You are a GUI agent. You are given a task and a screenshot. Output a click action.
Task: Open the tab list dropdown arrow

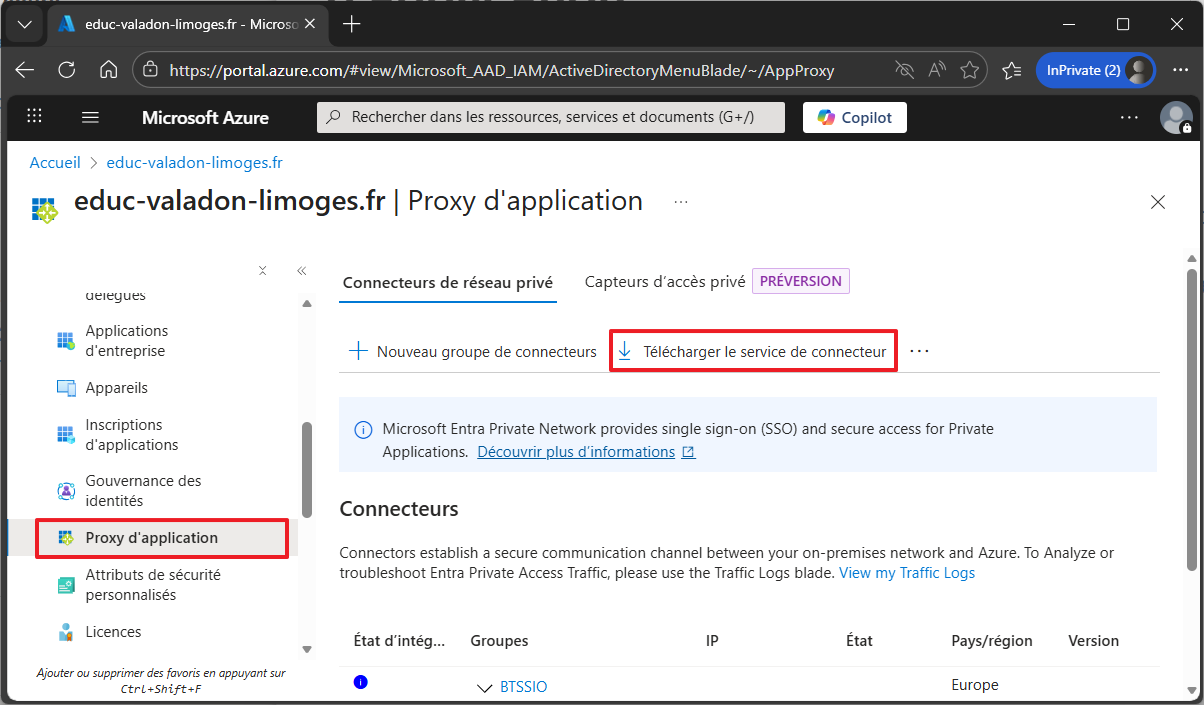coord(25,24)
